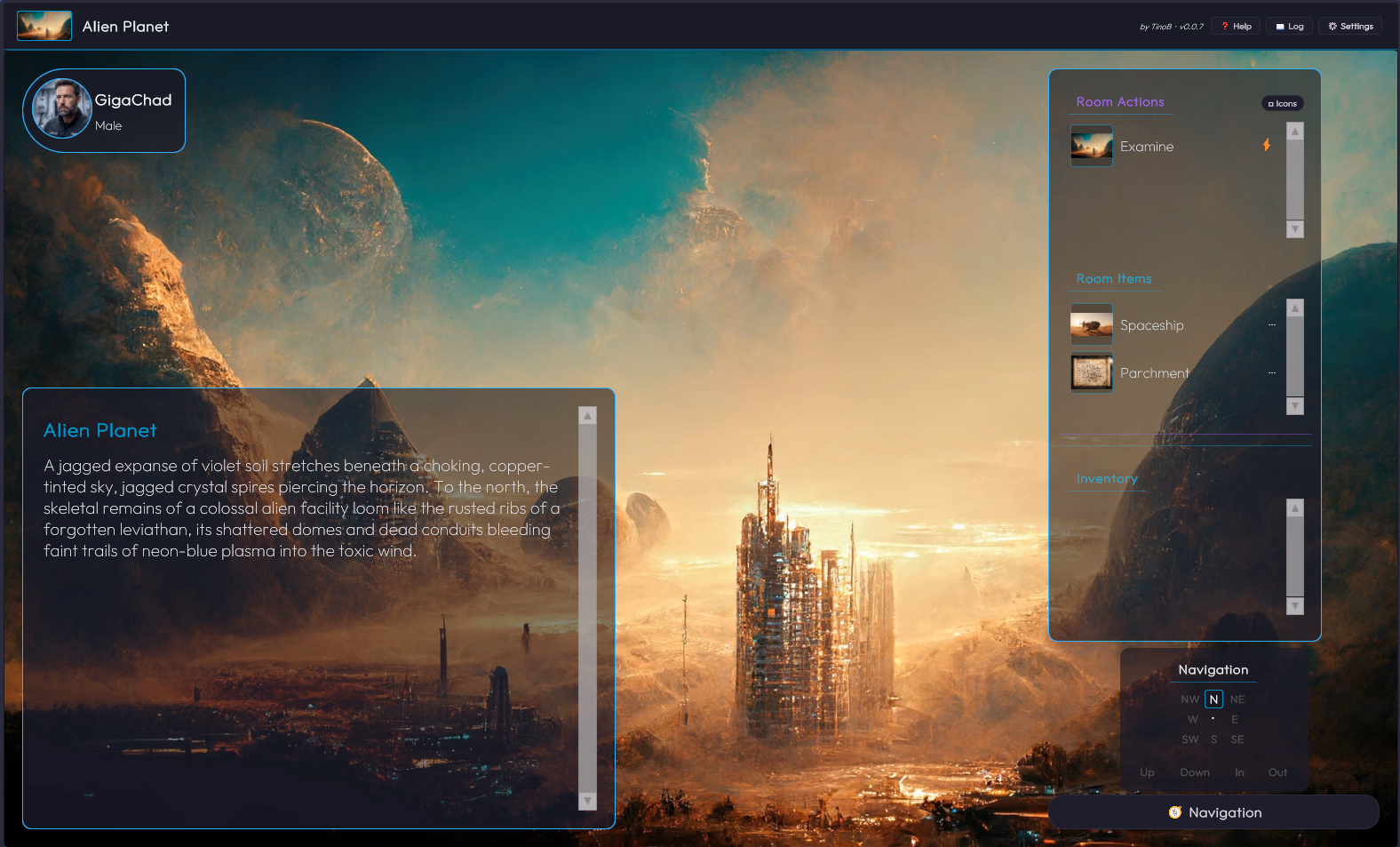Click the Room Actions section heading
Viewport: 1400px width, 847px height.
click(1120, 102)
